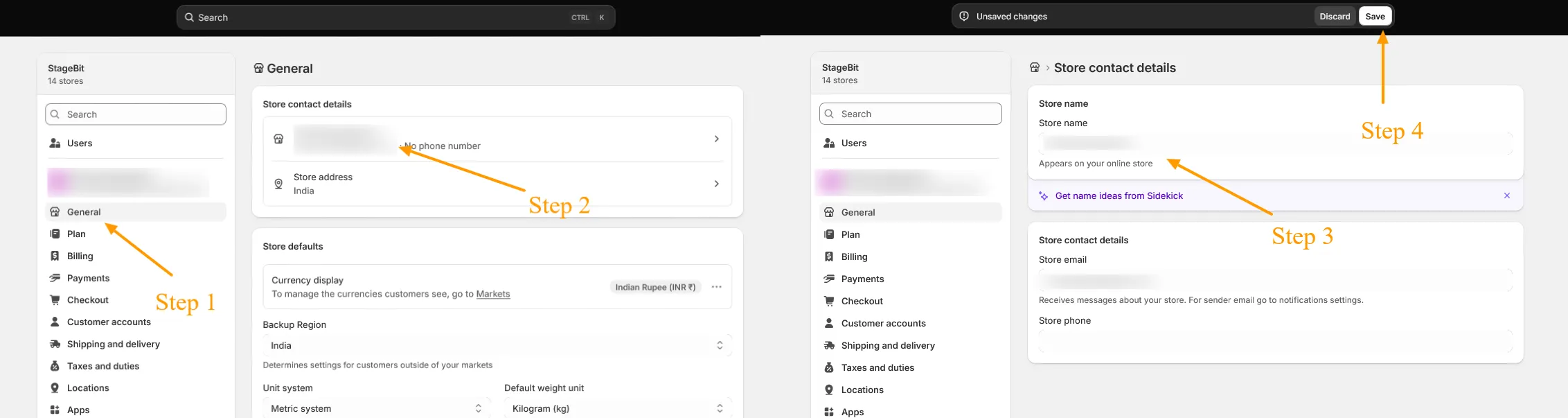Select Billing label in General page sidebar

[80, 256]
